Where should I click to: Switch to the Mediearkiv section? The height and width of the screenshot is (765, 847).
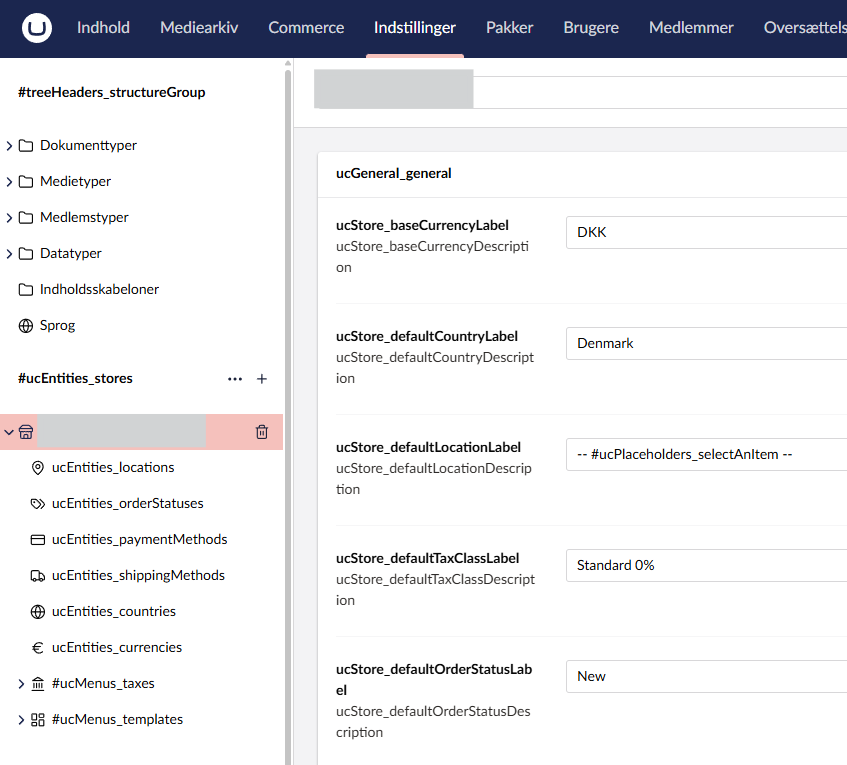[x=199, y=28]
